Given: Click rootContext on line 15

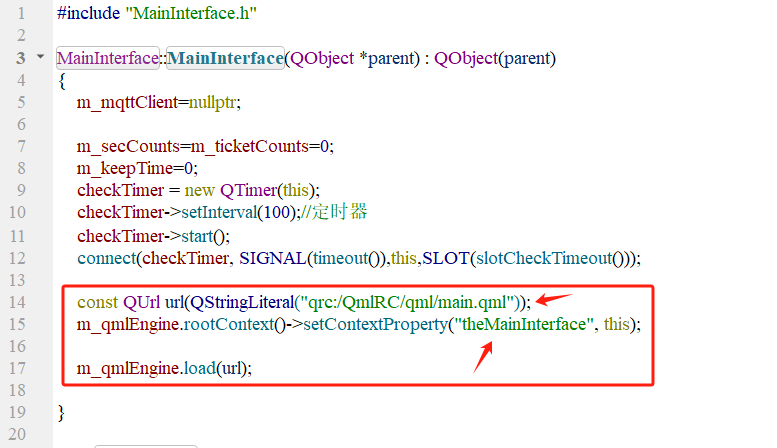Looking at the screenshot, I should pos(229,324).
